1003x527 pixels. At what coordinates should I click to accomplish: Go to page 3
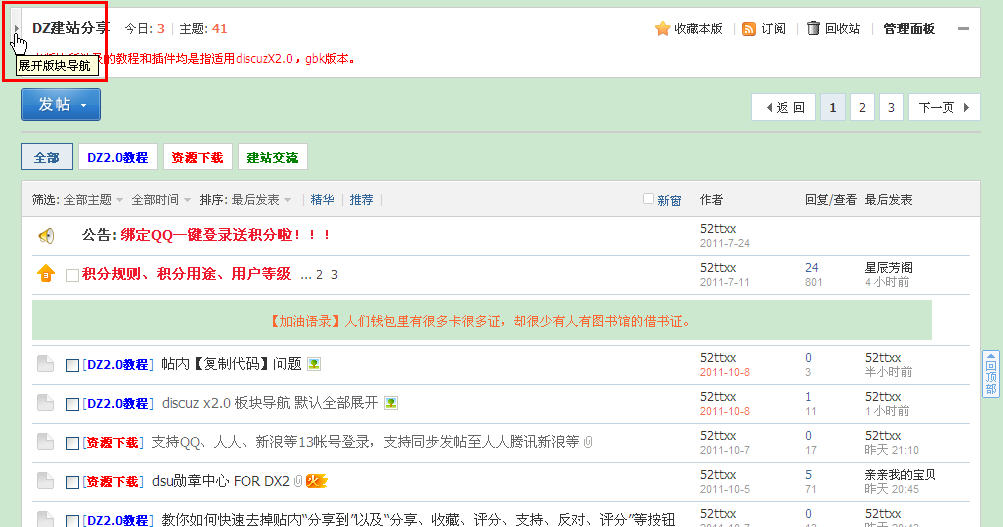(891, 107)
